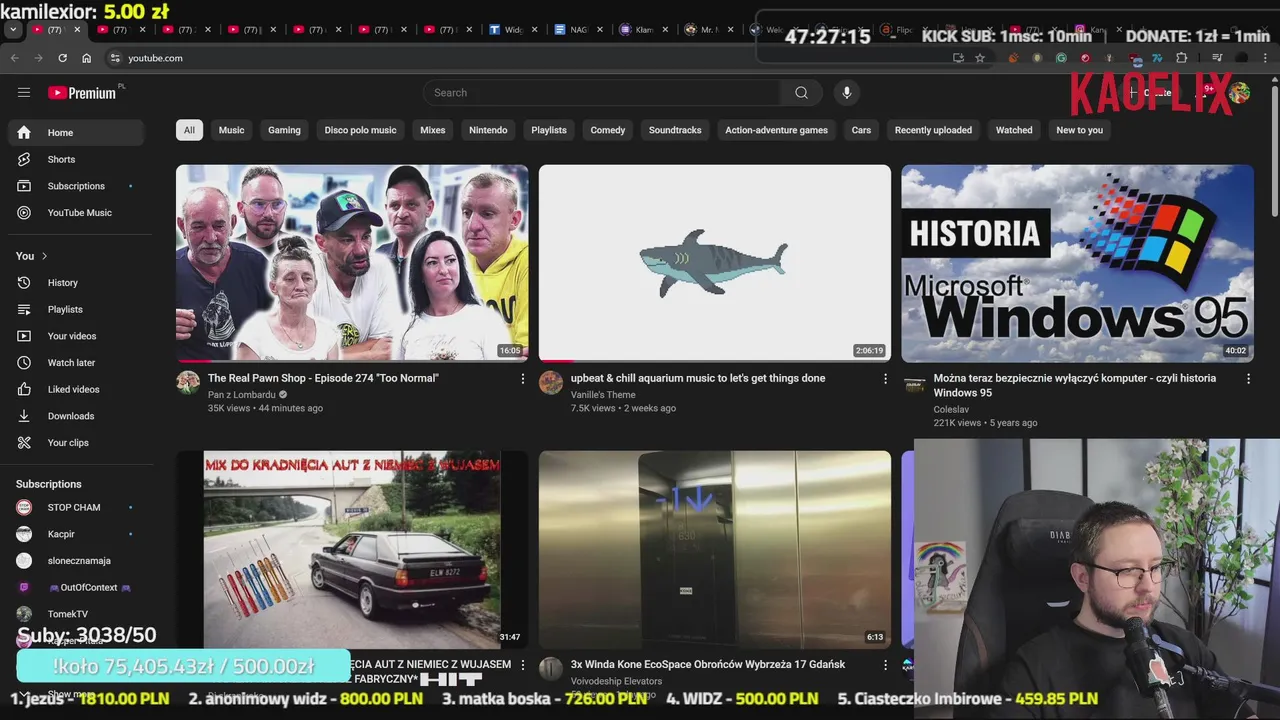1280x720 pixels.
Task: Select the Soundtracks filter chip
Action: click(x=675, y=130)
